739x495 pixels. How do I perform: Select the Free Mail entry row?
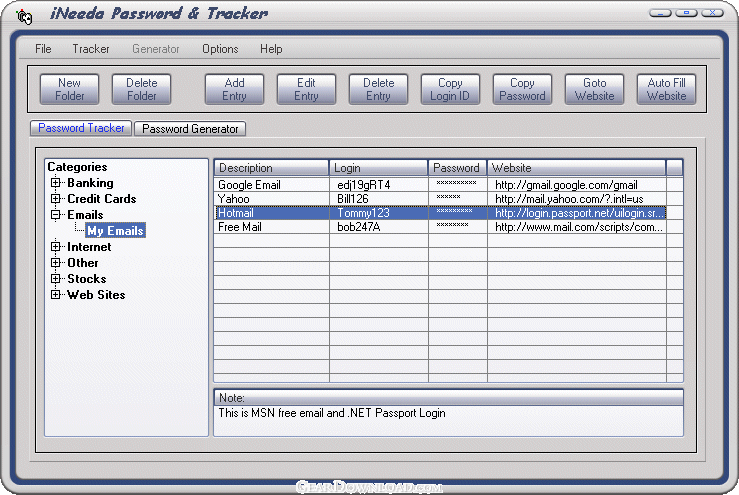pyautogui.click(x=440, y=227)
